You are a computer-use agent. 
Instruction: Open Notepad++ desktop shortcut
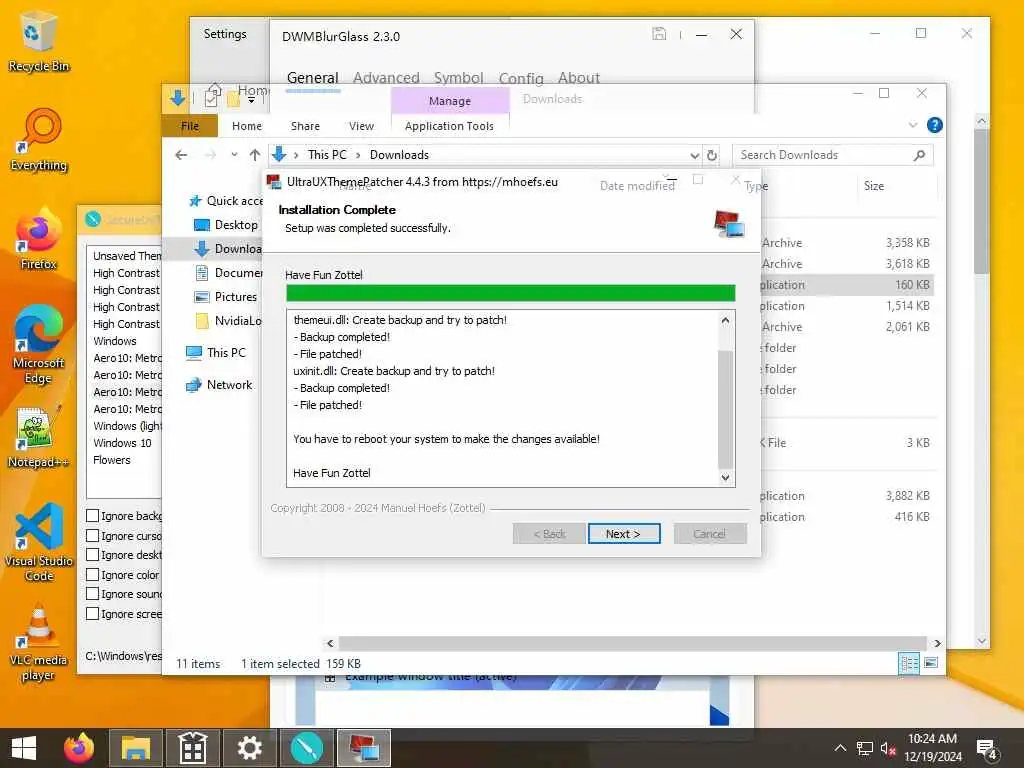coord(39,437)
